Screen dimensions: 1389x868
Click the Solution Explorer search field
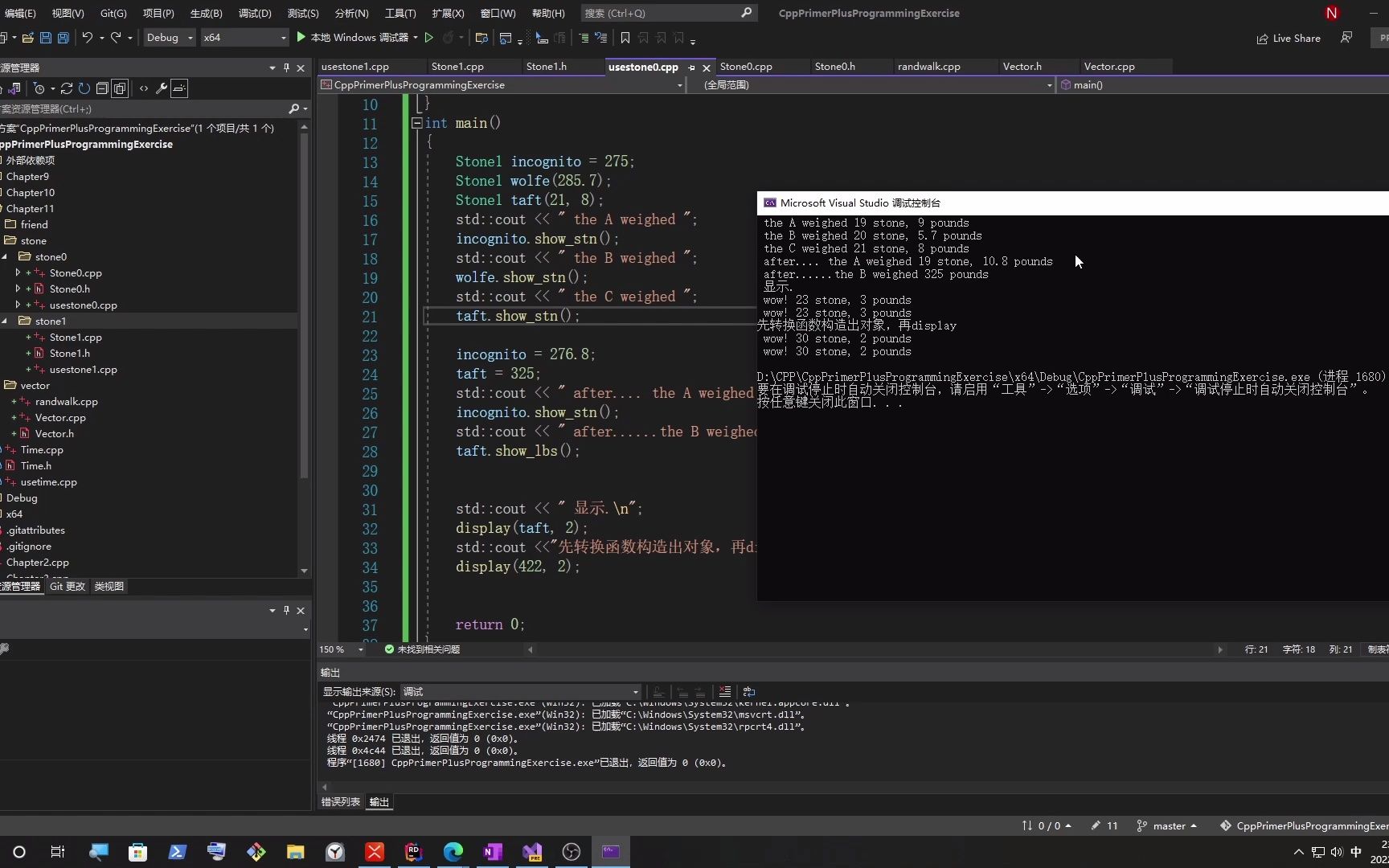(x=143, y=108)
